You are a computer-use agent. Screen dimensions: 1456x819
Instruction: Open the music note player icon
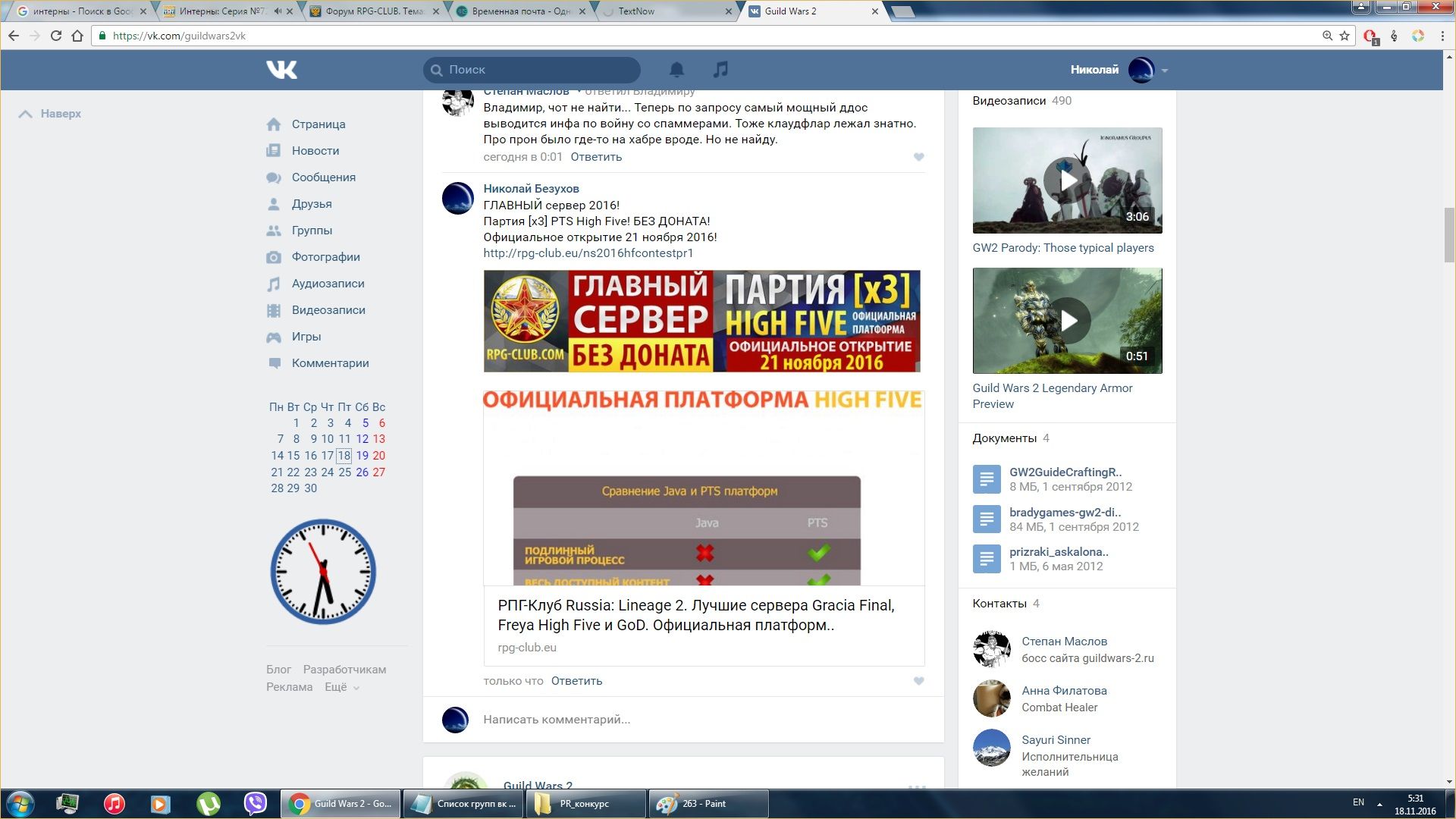[720, 70]
